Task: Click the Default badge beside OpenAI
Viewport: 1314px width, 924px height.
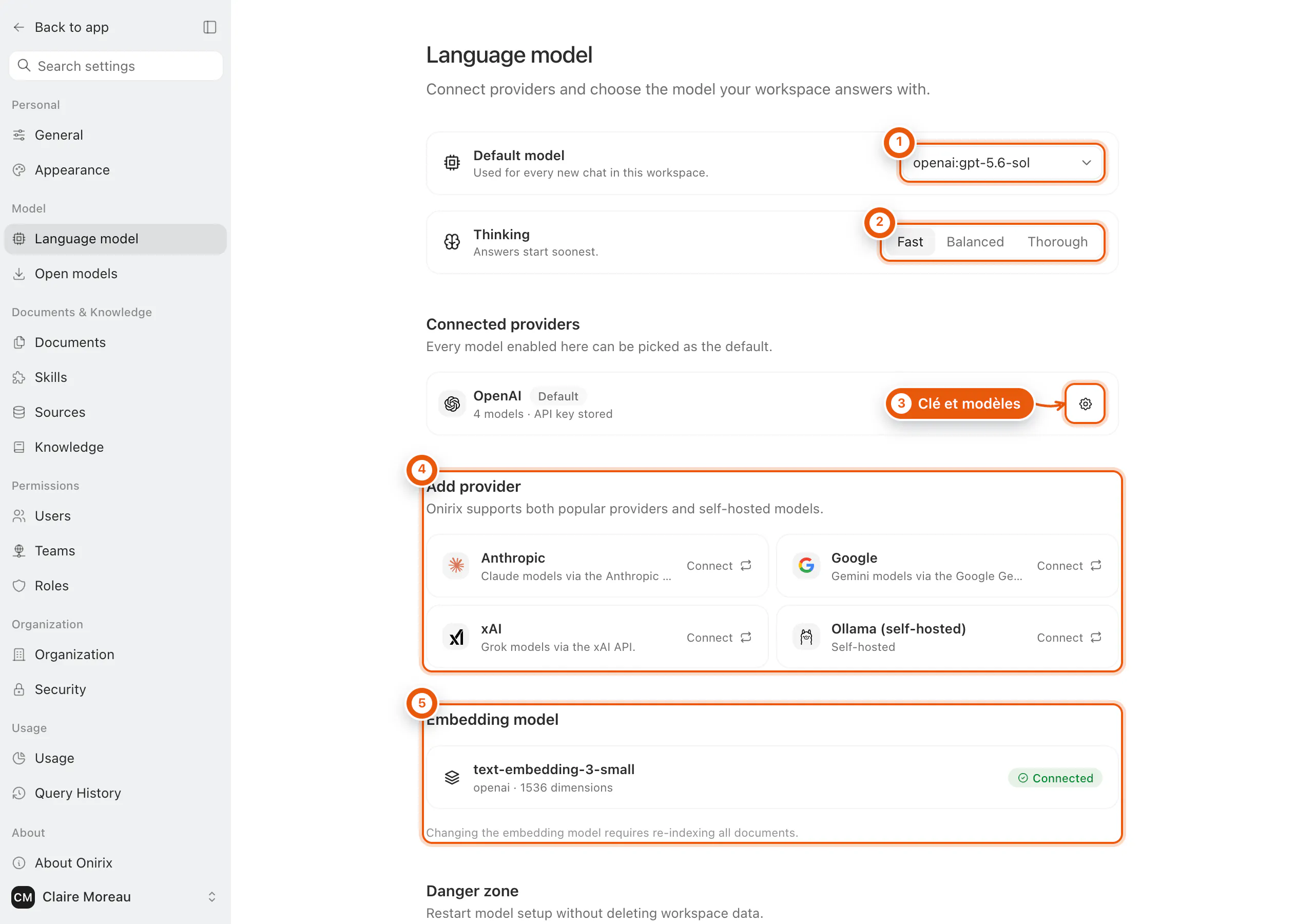Action: click(557, 396)
